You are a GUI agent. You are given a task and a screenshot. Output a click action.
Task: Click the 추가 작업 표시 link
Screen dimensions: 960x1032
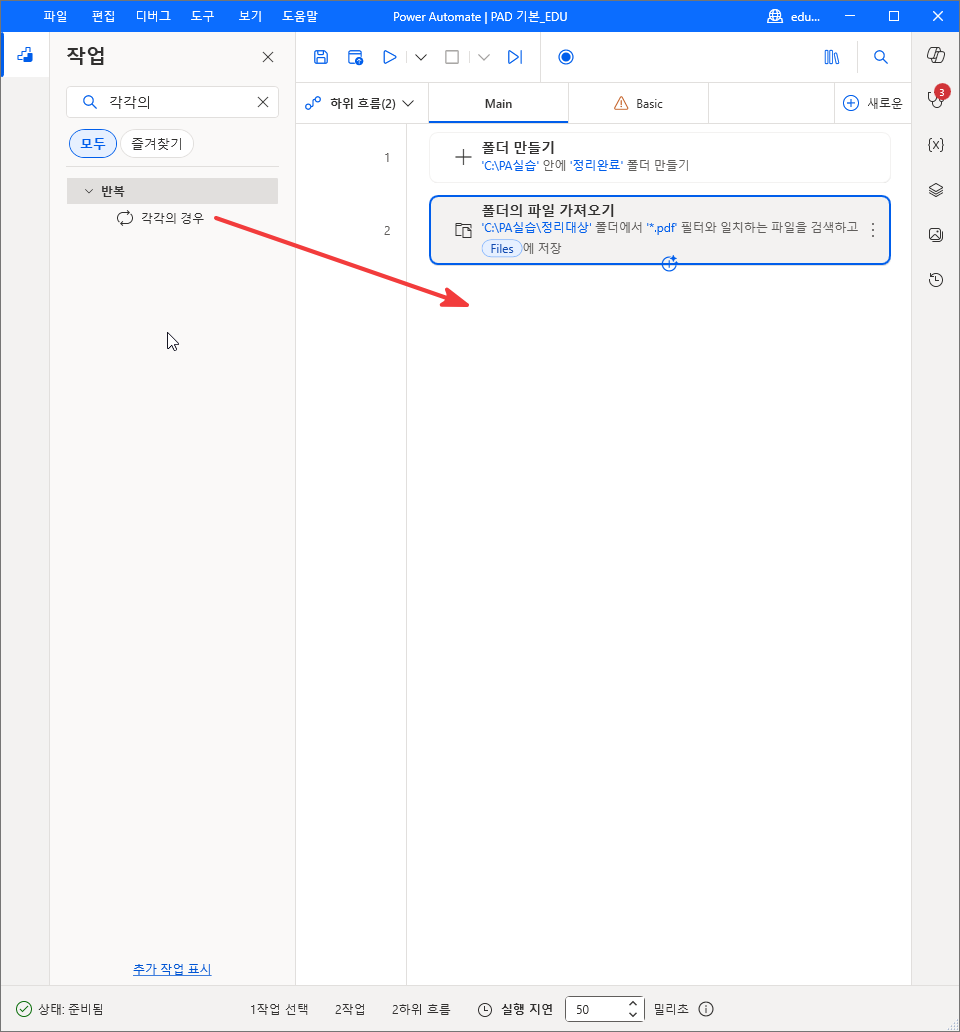pos(172,969)
